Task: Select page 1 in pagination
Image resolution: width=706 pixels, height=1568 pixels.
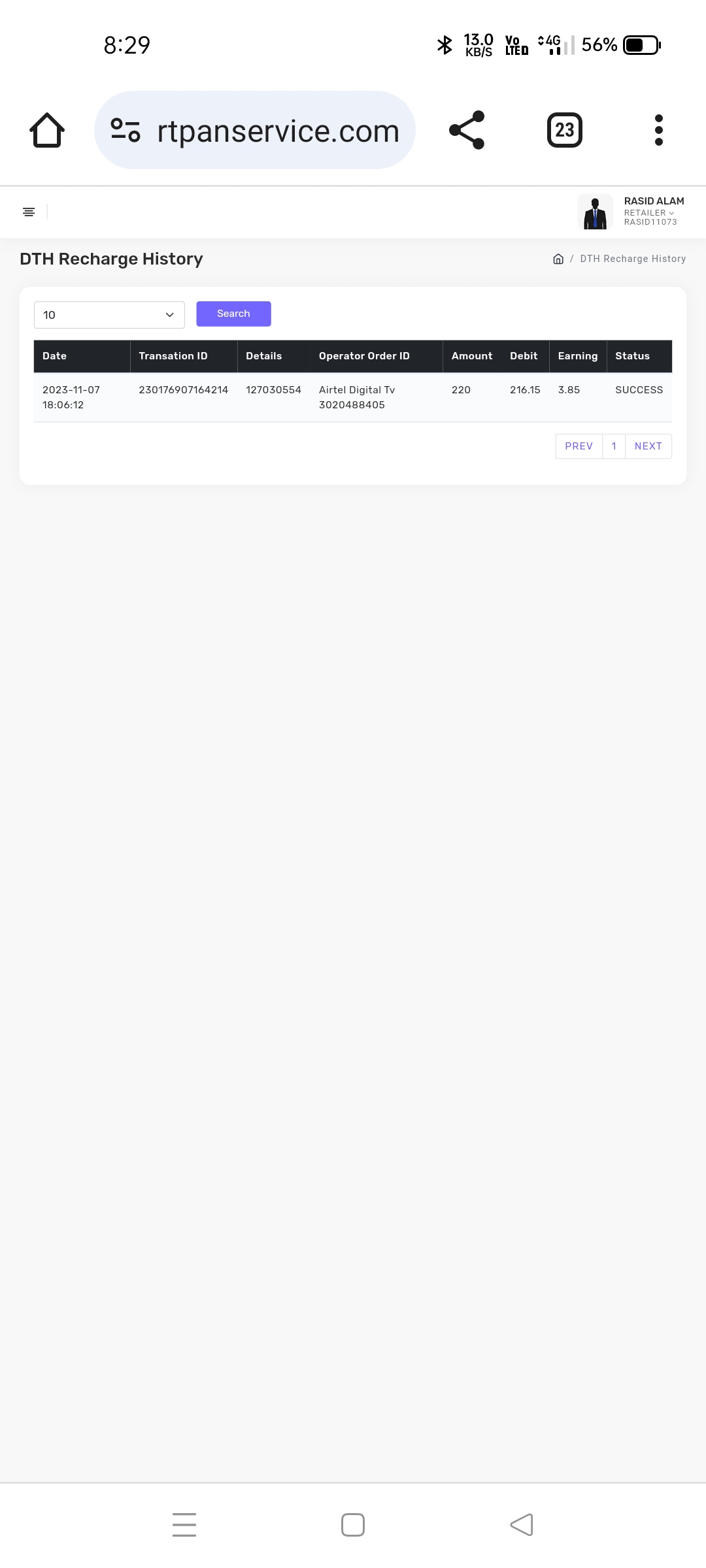Action: [x=614, y=446]
